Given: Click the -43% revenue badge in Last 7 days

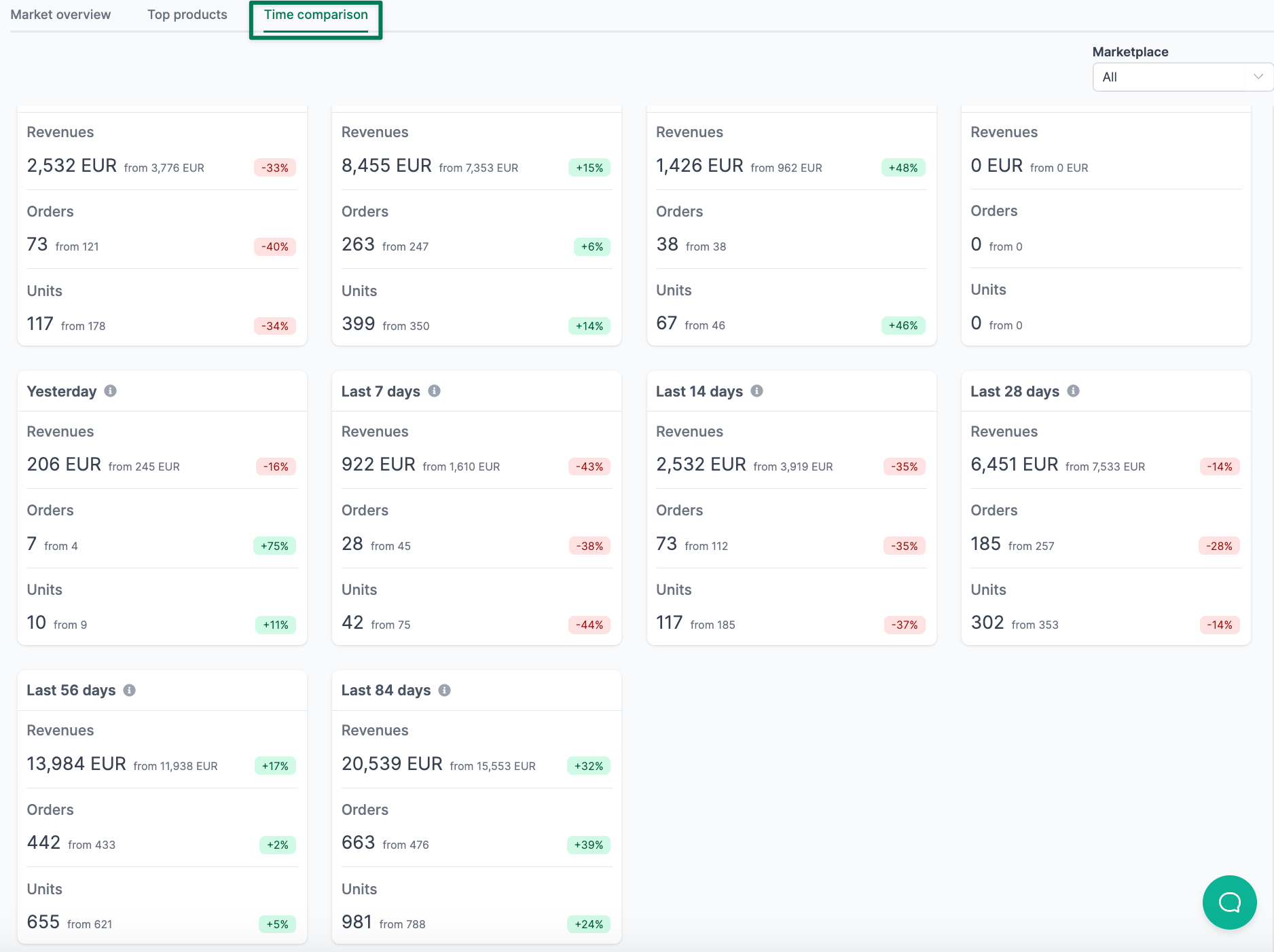Looking at the screenshot, I should click(x=589, y=466).
